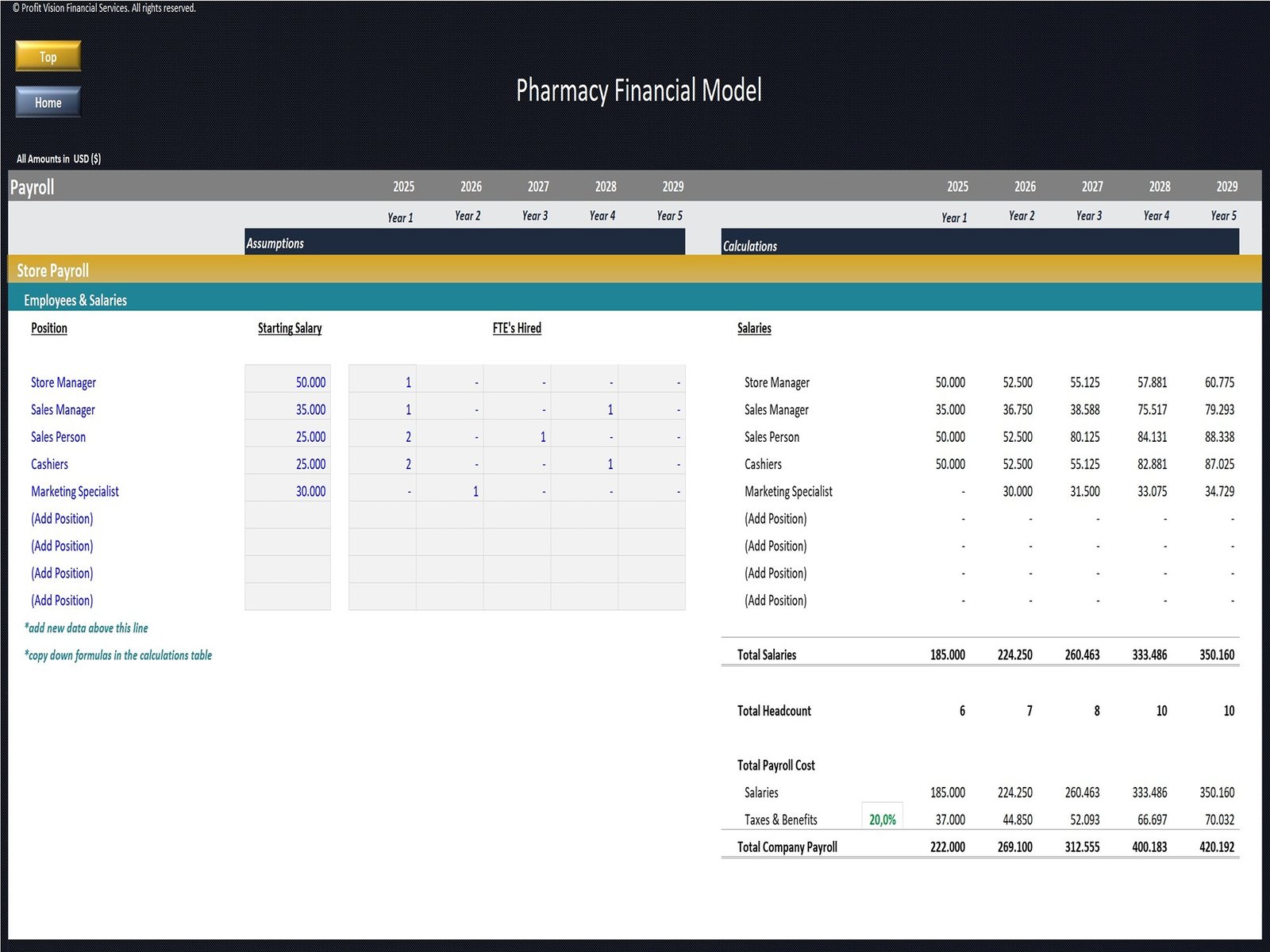Click the Store Manager position name
This screenshot has width=1270, height=952.
(x=63, y=382)
